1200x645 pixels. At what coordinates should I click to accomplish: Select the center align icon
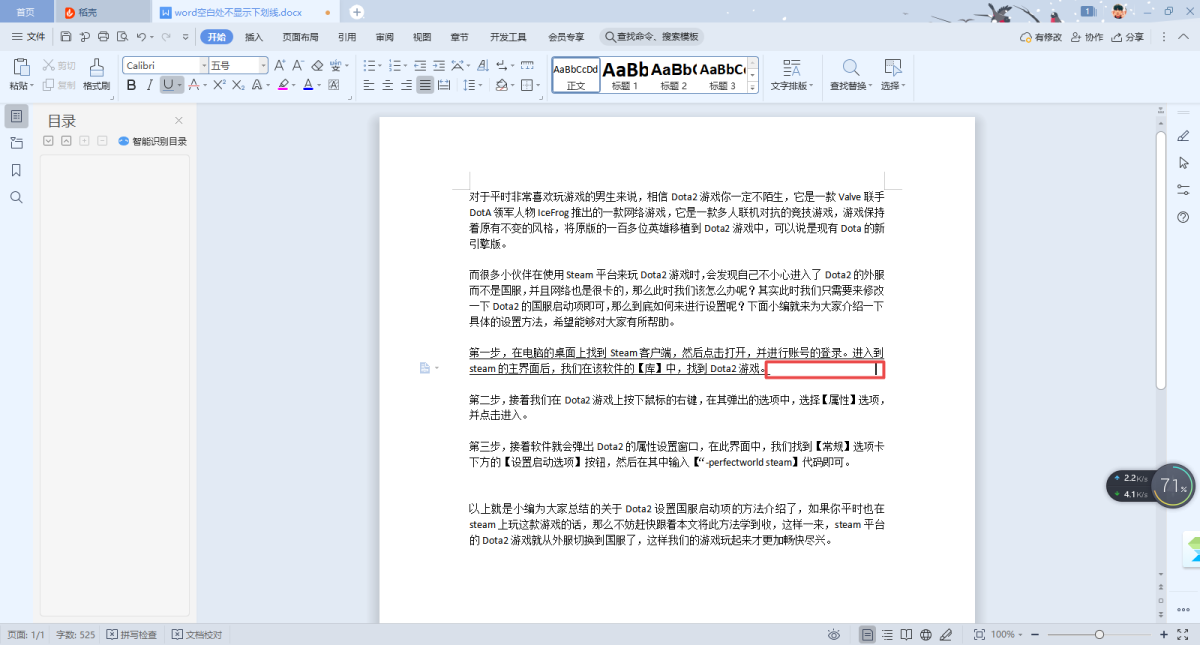(387, 85)
